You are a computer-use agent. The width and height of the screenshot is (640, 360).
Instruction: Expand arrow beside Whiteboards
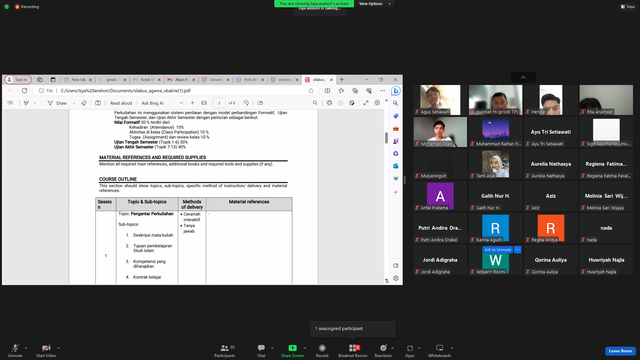[452, 348]
